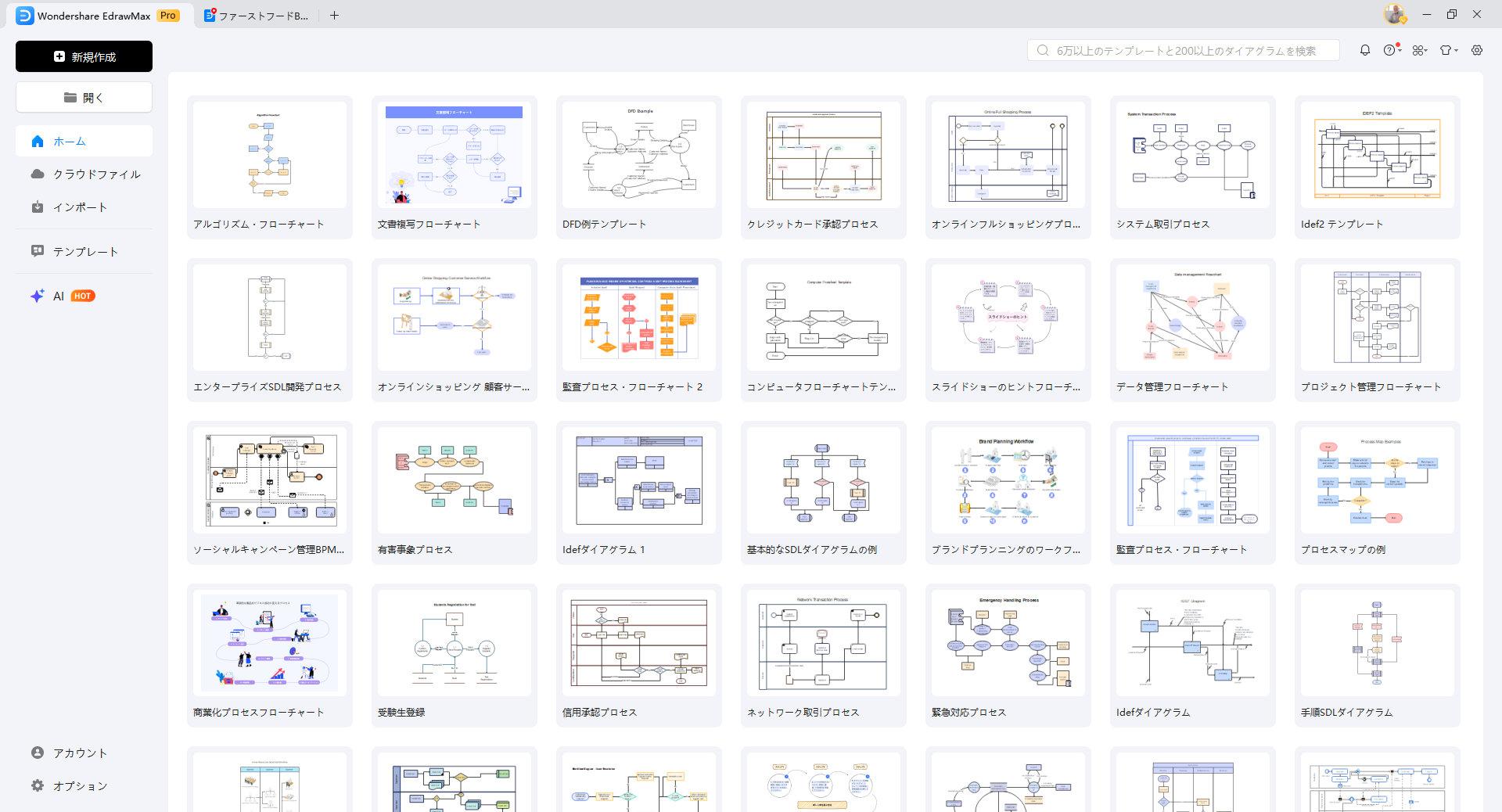Click the settings gear icon at top right
The image size is (1502, 812).
click(1477, 50)
